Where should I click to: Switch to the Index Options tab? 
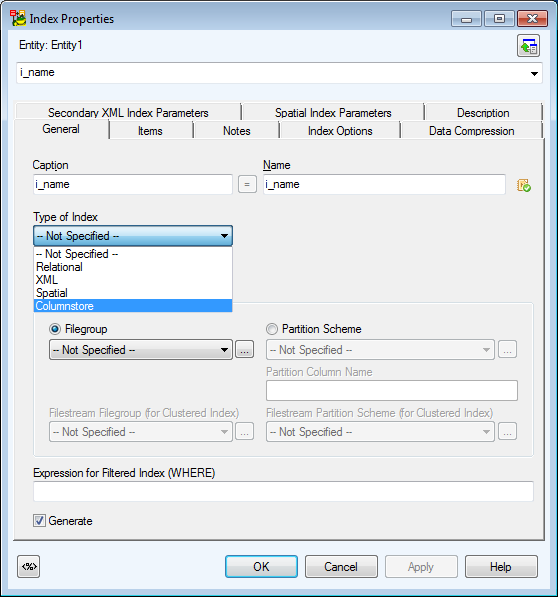click(x=340, y=131)
